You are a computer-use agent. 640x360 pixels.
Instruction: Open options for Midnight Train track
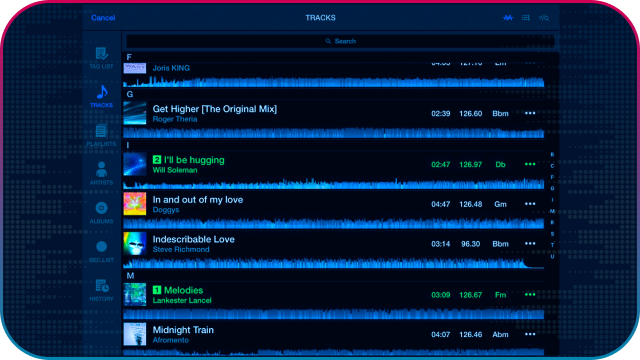(x=530, y=334)
